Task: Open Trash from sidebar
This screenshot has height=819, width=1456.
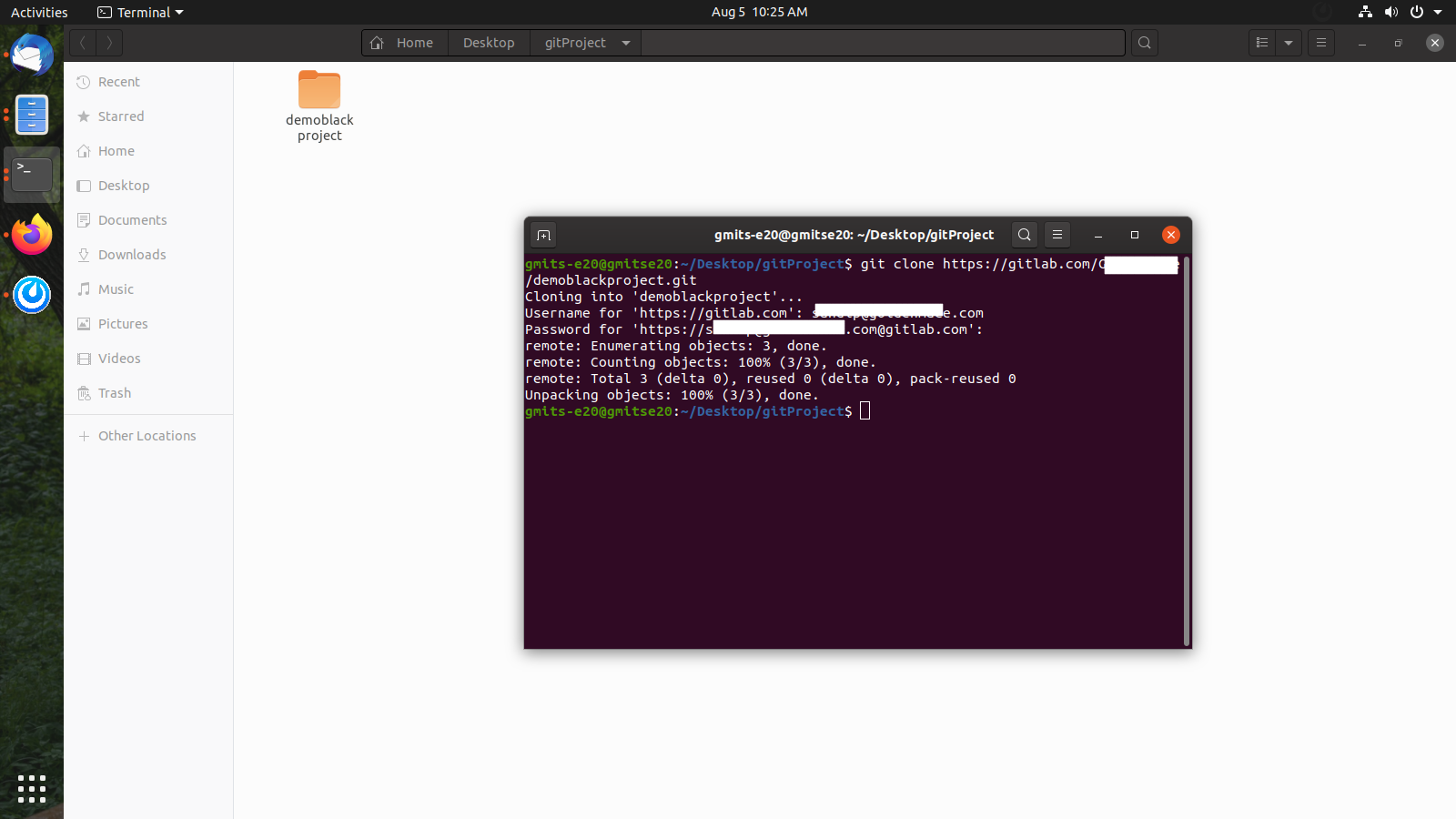Action: point(115,393)
